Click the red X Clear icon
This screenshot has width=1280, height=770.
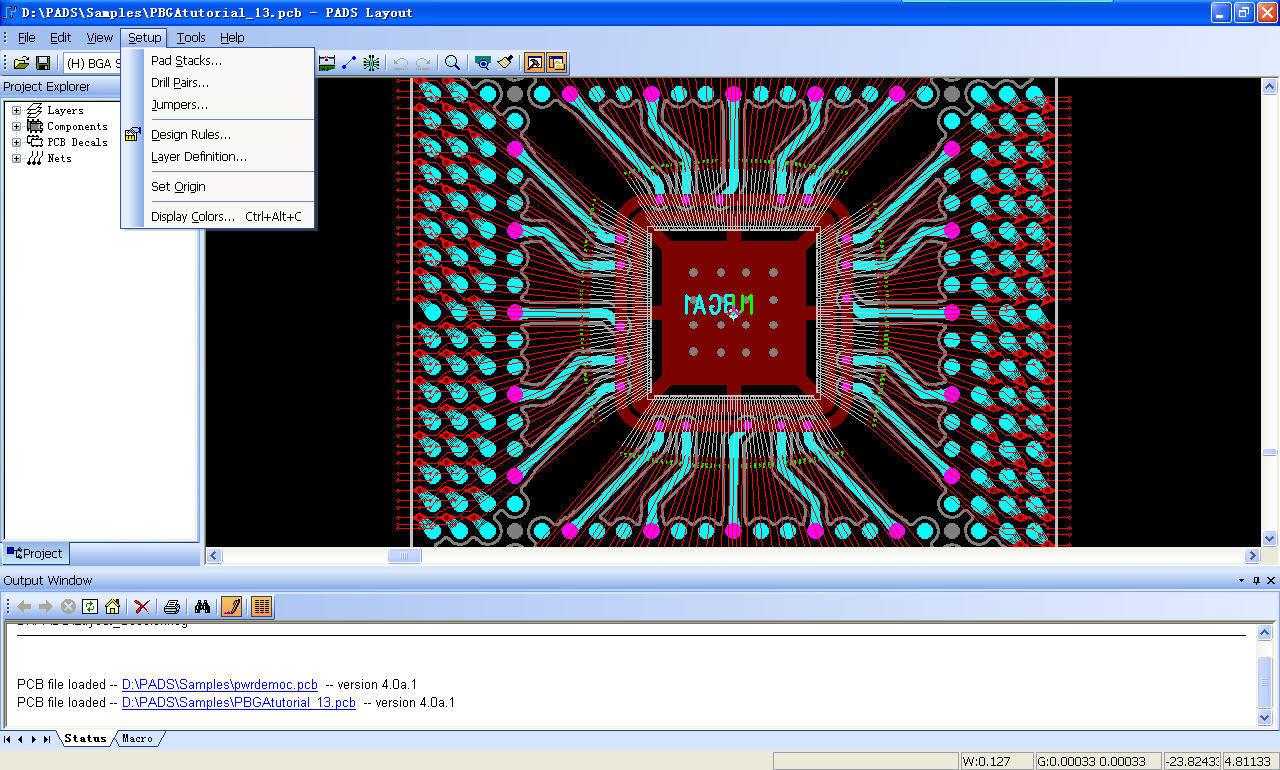coord(142,606)
